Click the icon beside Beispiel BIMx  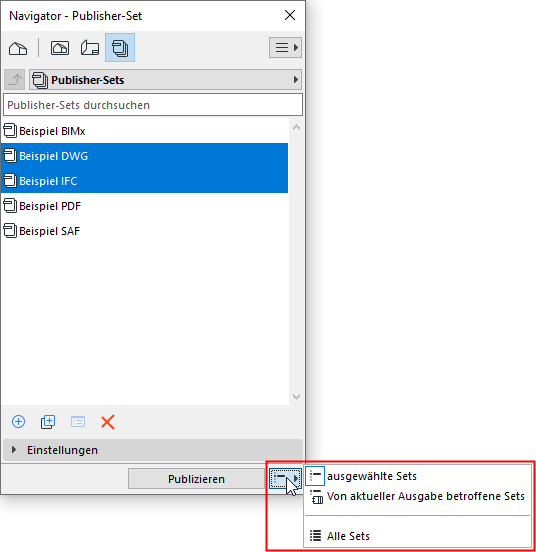(x=10, y=131)
